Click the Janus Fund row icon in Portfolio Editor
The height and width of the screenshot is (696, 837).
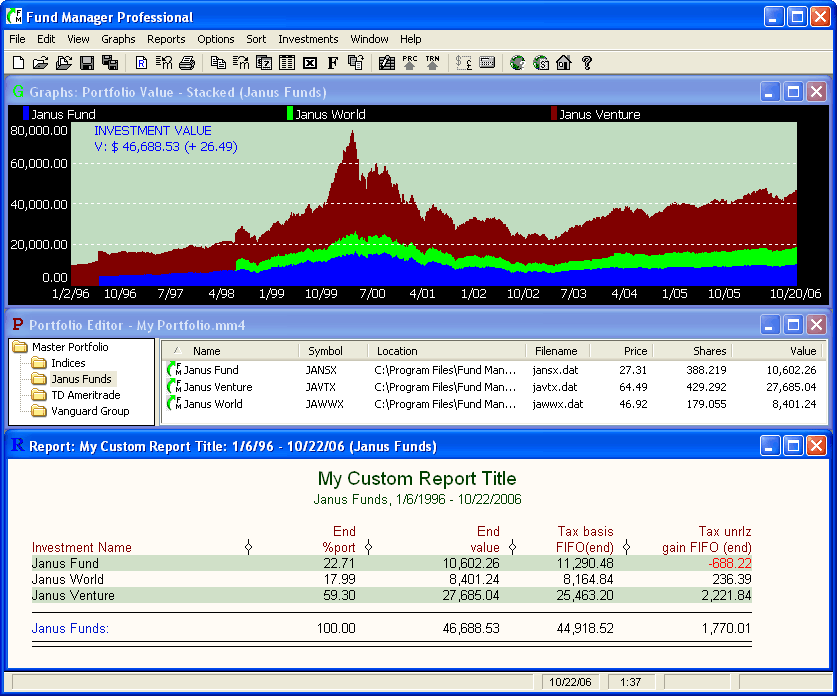174,369
